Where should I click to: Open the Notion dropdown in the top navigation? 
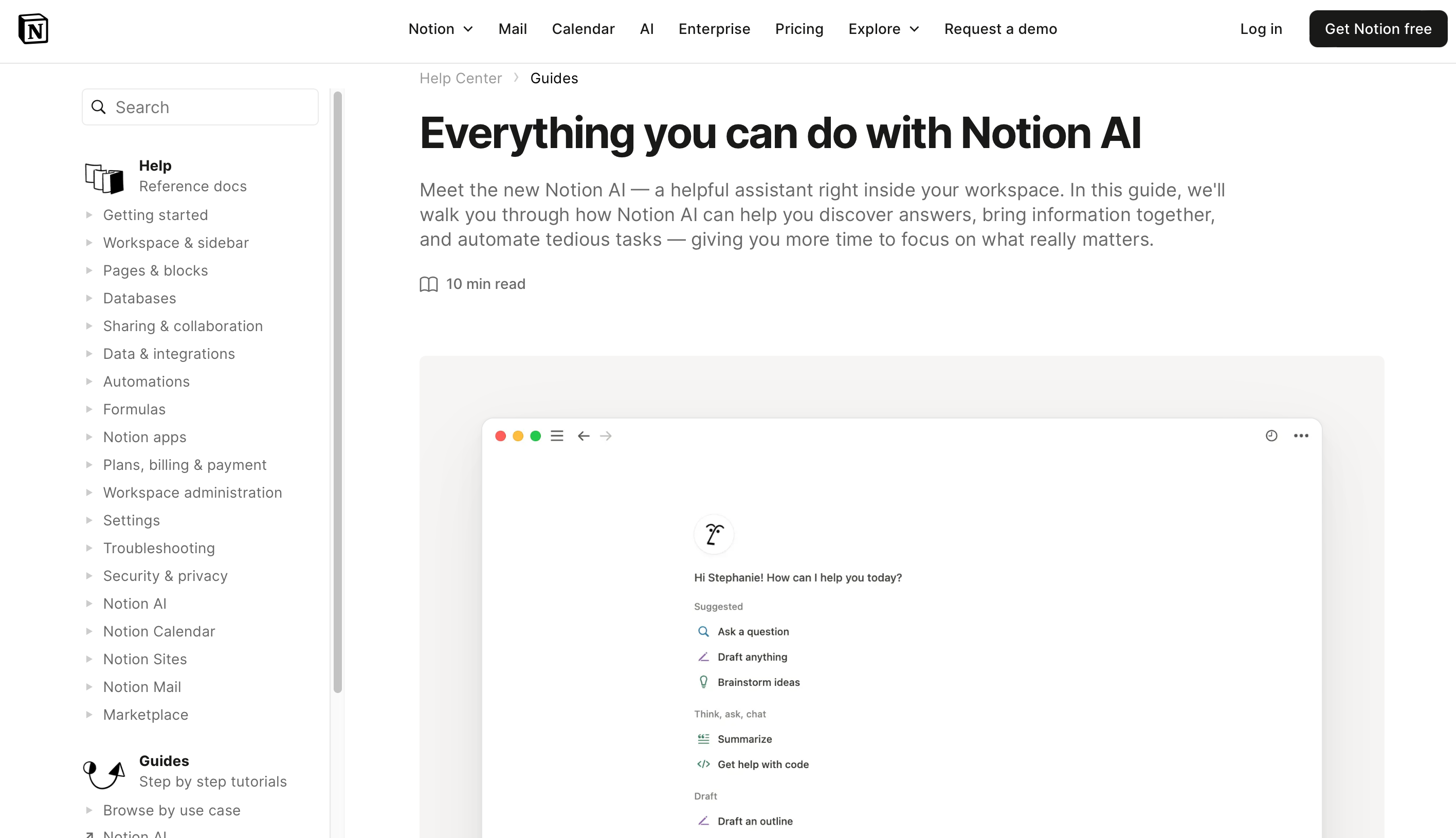click(x=441, y=29)
